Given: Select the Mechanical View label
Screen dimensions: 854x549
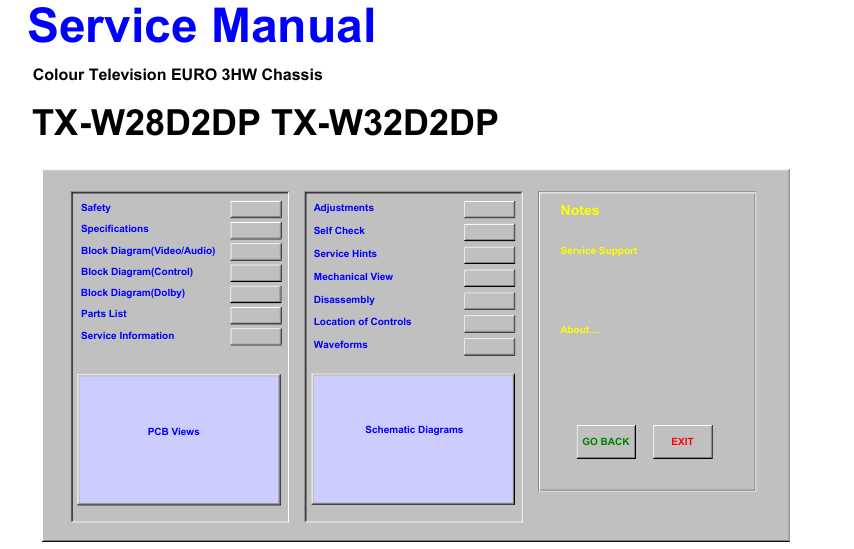Looking at the screenshot, I should coord(353,277).
